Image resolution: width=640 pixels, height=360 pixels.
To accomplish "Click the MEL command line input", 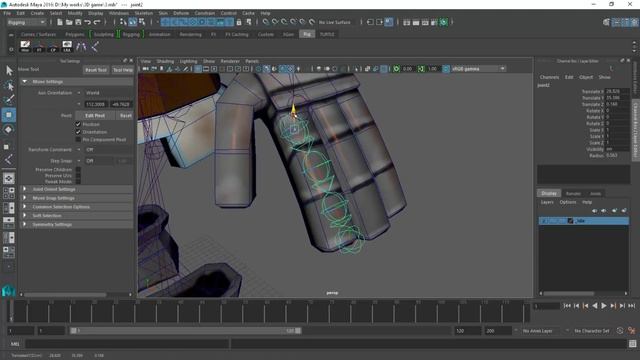I will click(x=127, y=344).
